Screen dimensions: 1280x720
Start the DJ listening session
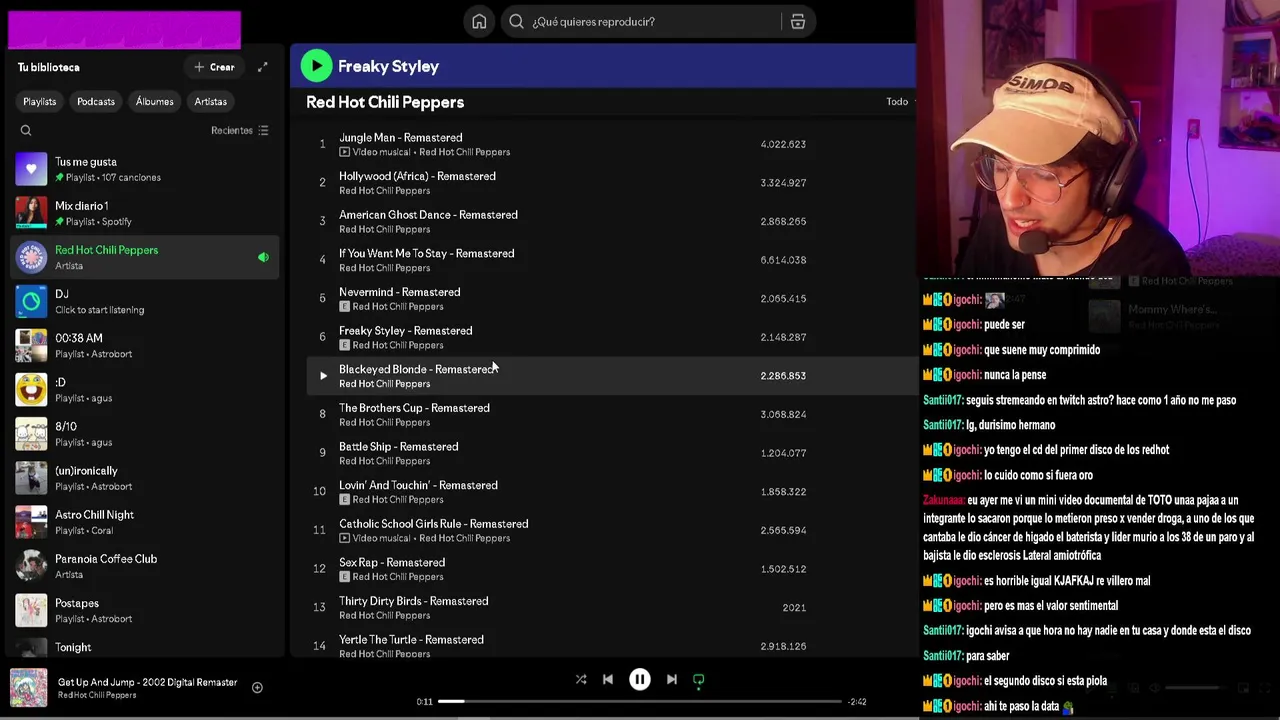[145, 301]
